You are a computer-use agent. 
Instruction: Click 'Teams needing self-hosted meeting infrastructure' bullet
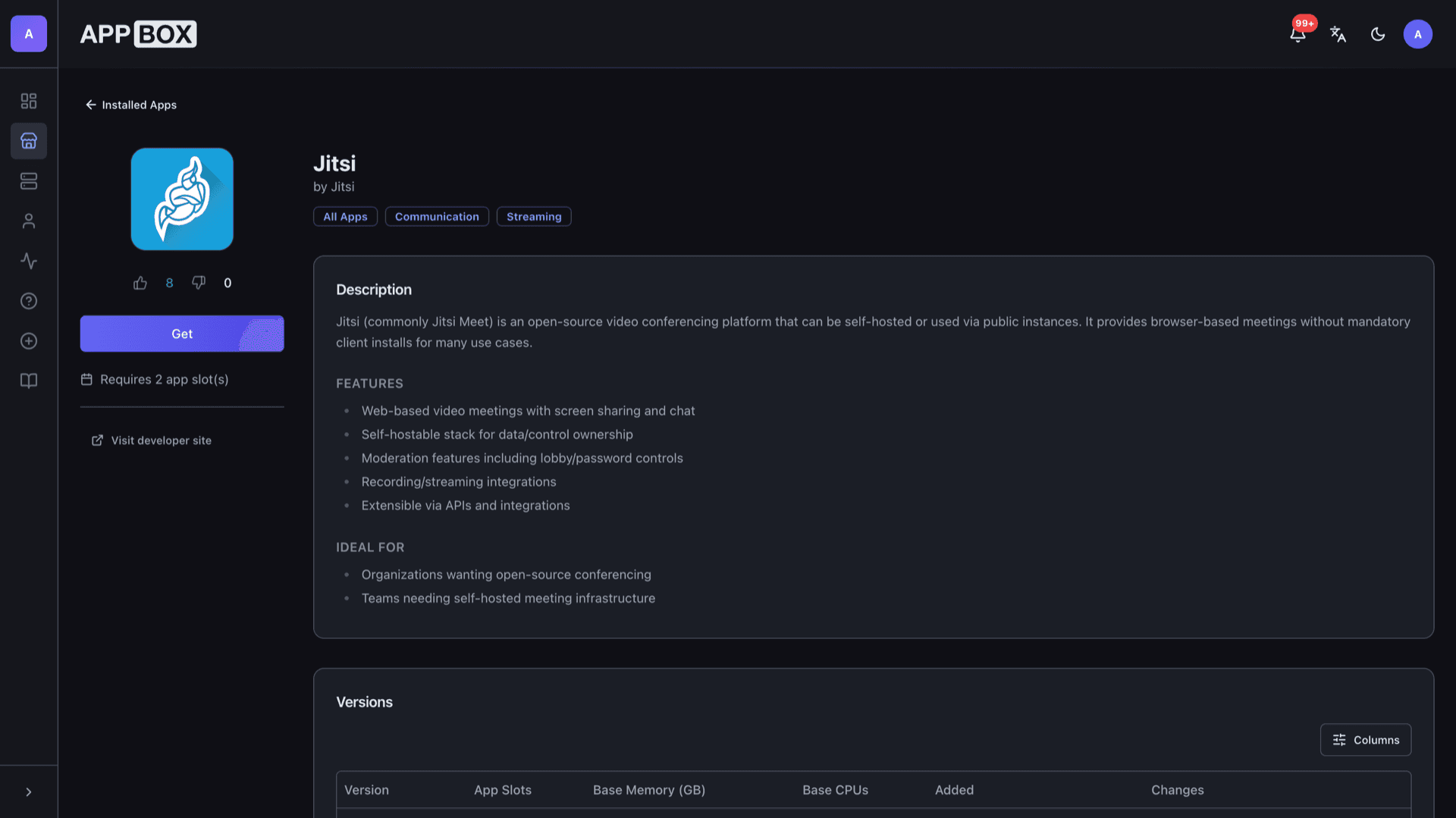click(x=509, y=598)
